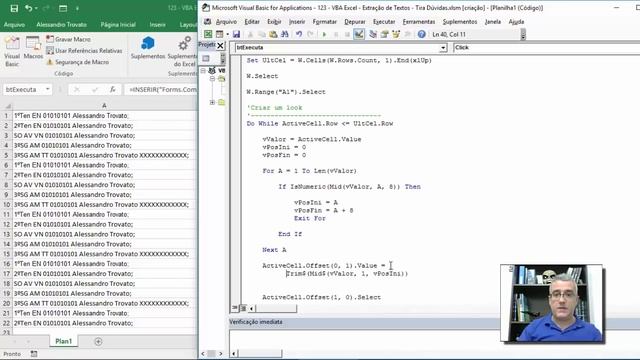The width and height of the screenshot is (640, 360).
Task: Open Excel Name Box dropdown arrow
Action: pyautogui.click(x=48, y=89)
